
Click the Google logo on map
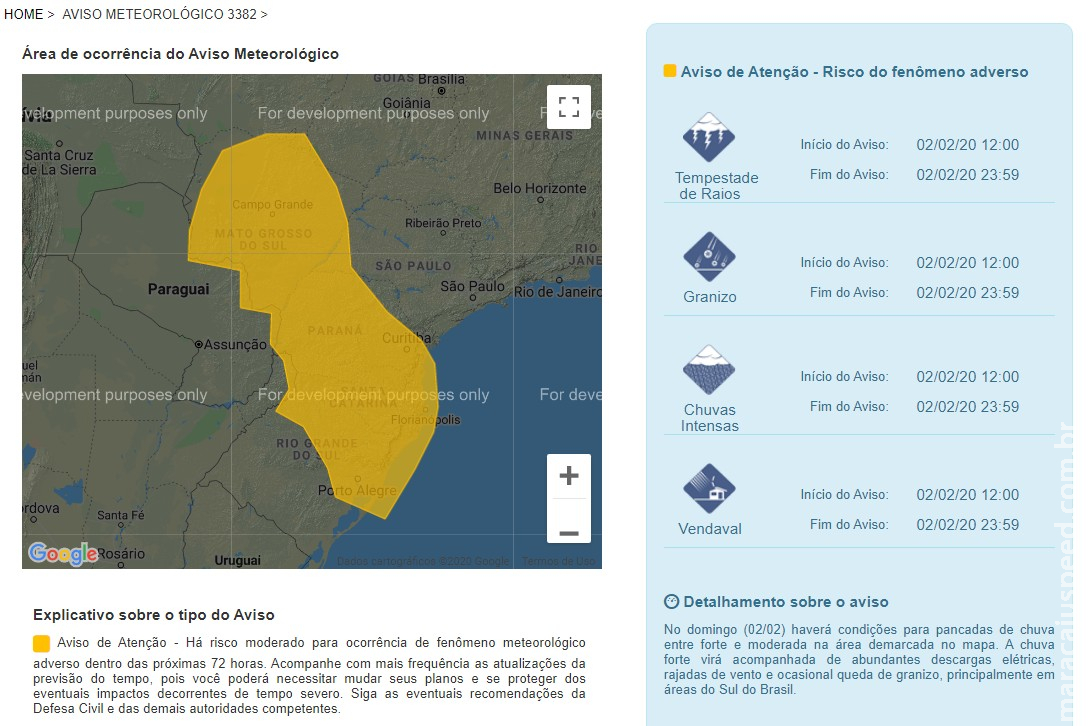63,553
